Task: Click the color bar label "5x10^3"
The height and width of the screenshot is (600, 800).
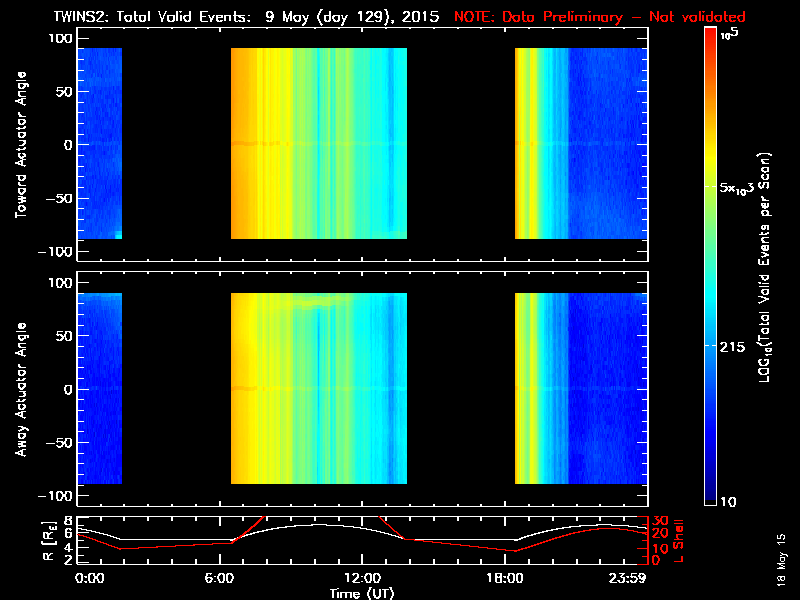Action: tap(736, 188)
